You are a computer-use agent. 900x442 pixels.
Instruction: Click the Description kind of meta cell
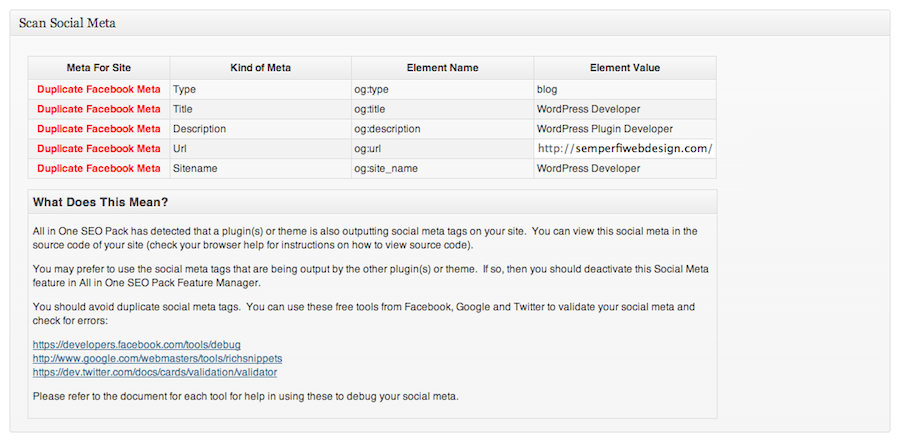point(200,129)
